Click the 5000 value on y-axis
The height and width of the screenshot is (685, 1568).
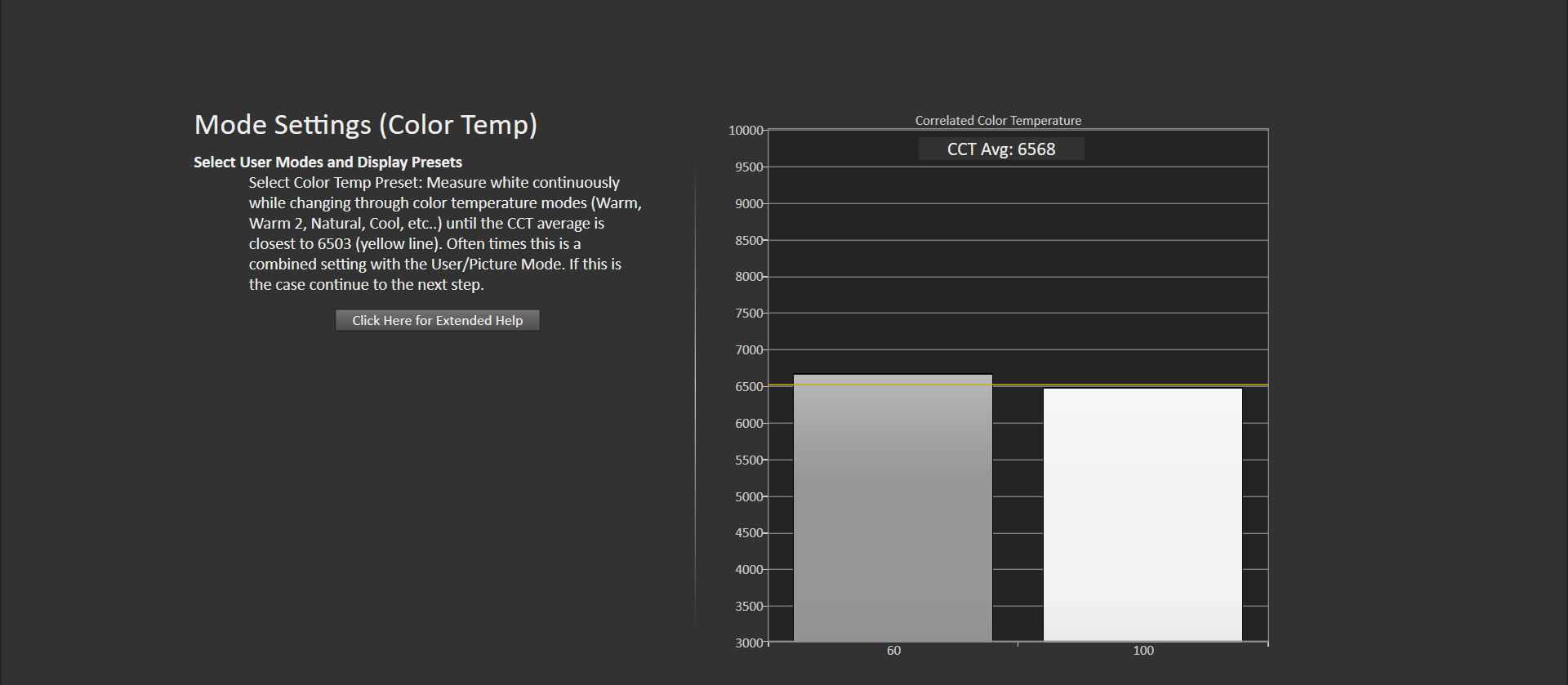click(748, 496)
